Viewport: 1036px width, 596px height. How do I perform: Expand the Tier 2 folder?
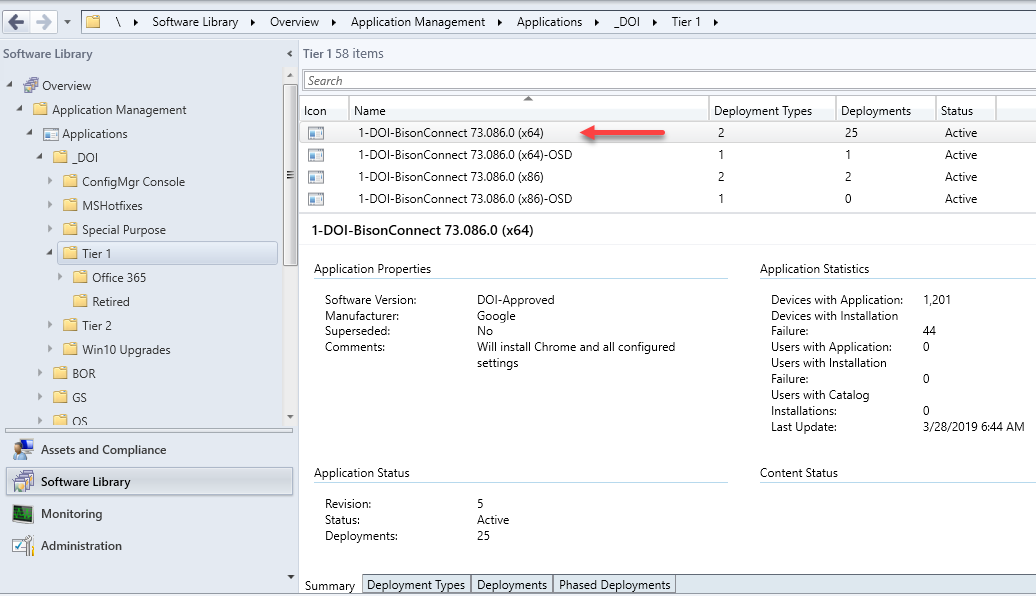(50, 325)
